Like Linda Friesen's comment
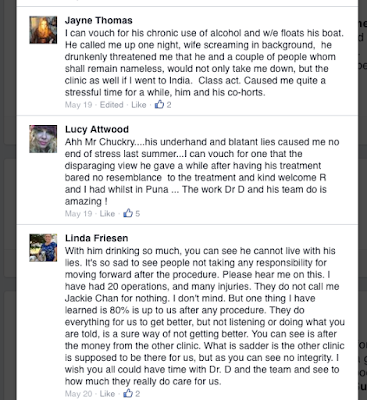This screenshot has width=367, height=400. pyautogui.click(x=107, y=394)
